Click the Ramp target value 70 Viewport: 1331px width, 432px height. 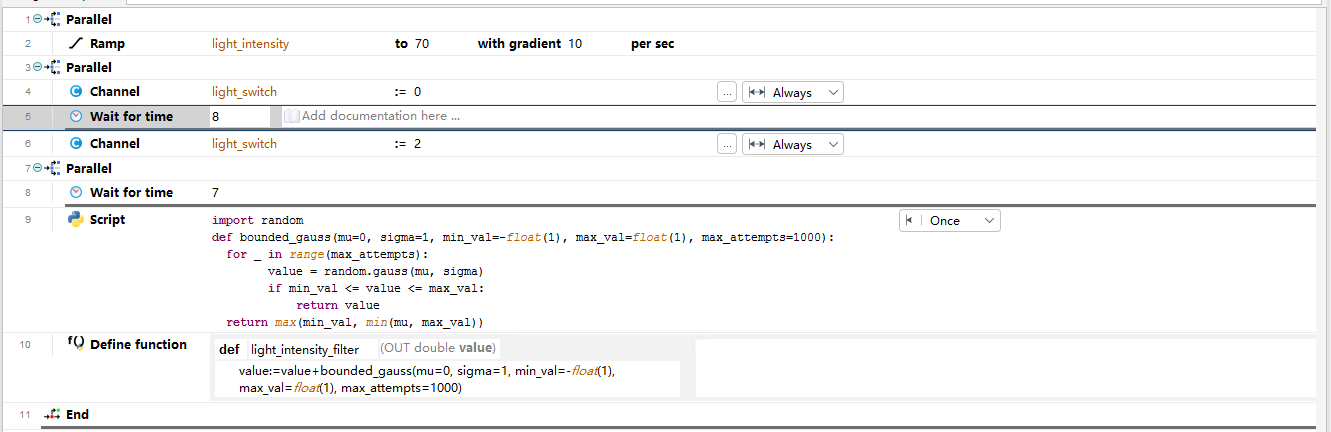click(x=422, y=44)
